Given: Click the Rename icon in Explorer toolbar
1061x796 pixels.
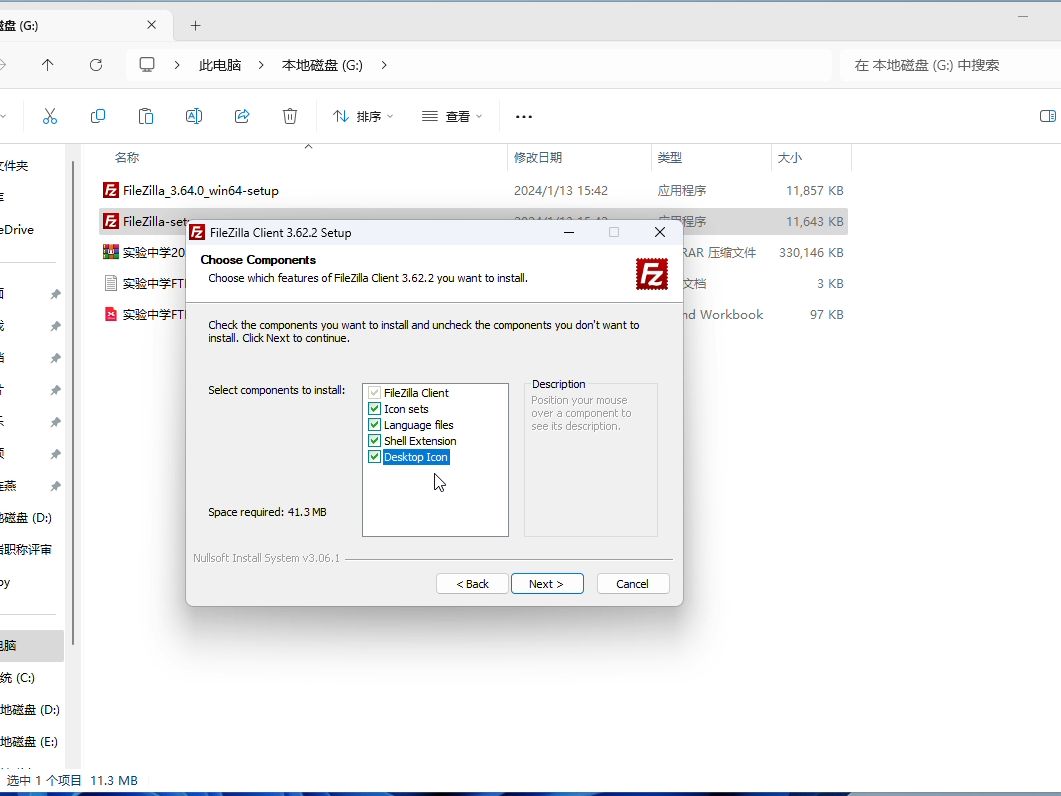Looking at the screenshot, I should point(194,116).
